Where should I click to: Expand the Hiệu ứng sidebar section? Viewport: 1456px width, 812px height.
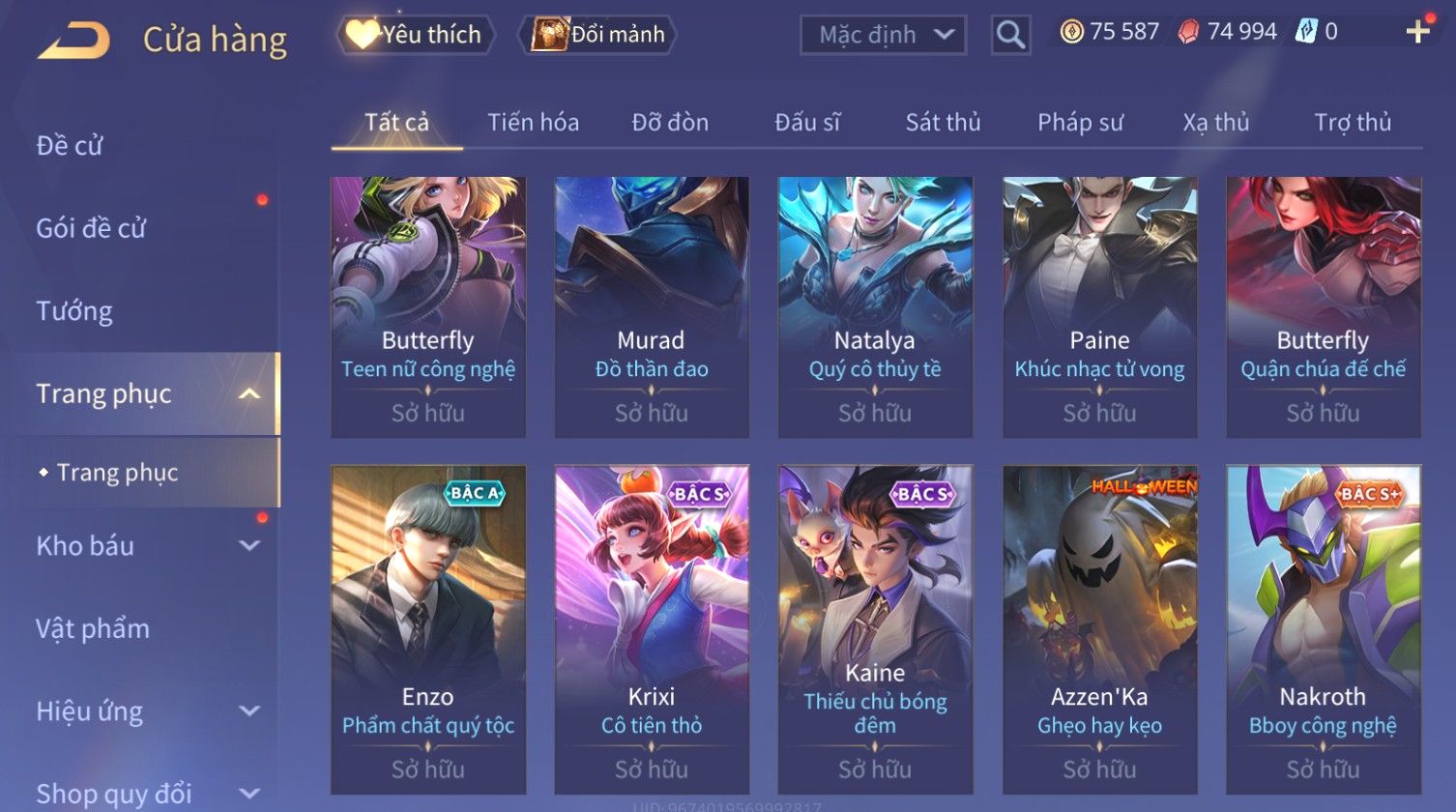pyautogui.click(x=249, y=711)
